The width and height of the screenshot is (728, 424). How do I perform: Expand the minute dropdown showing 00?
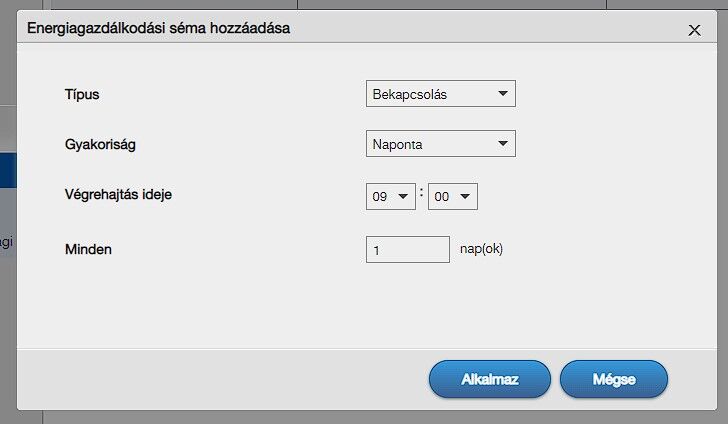(x=452, y=197)
